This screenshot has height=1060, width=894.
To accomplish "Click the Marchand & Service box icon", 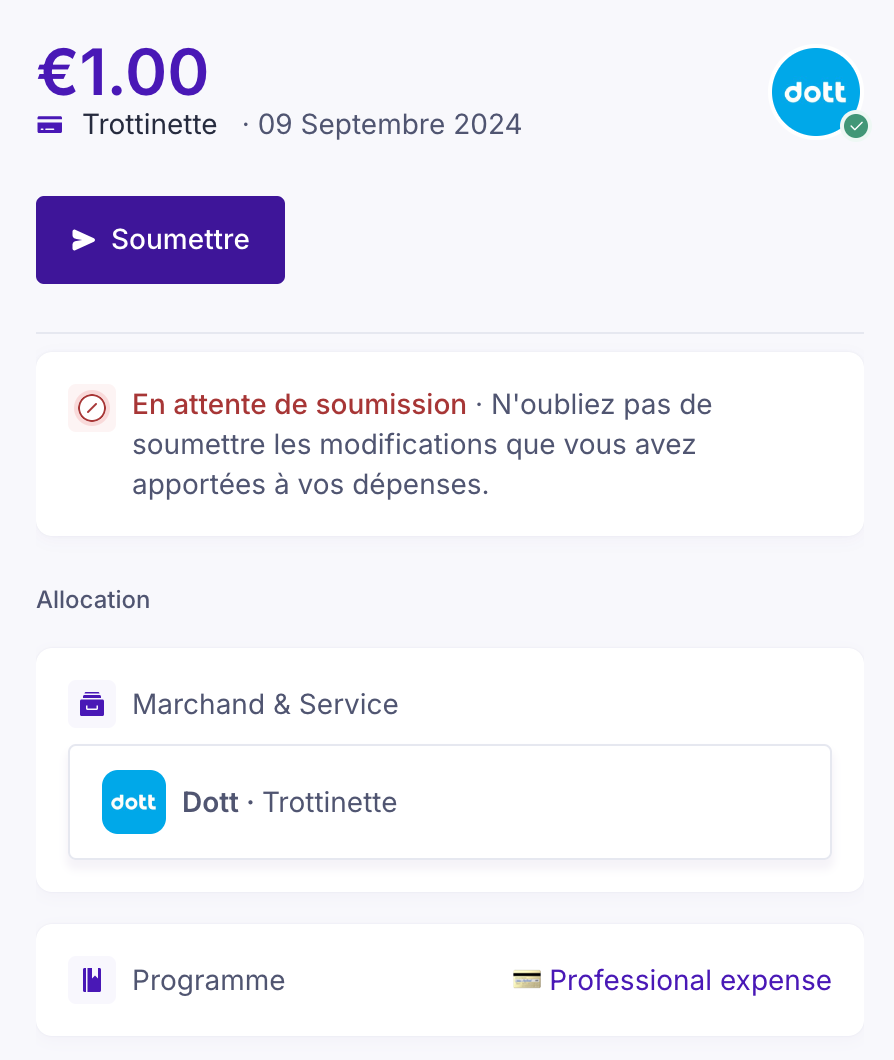I will pyautogui.click(x=92, y=704).
